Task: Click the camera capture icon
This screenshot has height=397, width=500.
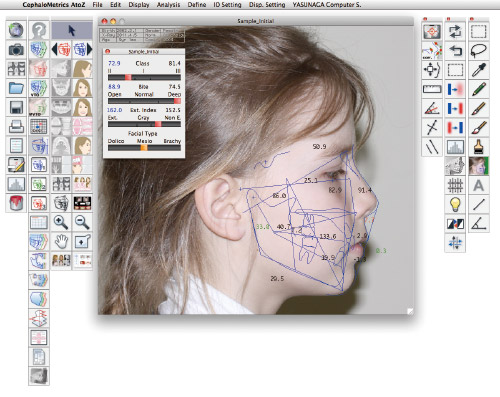Action: tap(16, 50)
